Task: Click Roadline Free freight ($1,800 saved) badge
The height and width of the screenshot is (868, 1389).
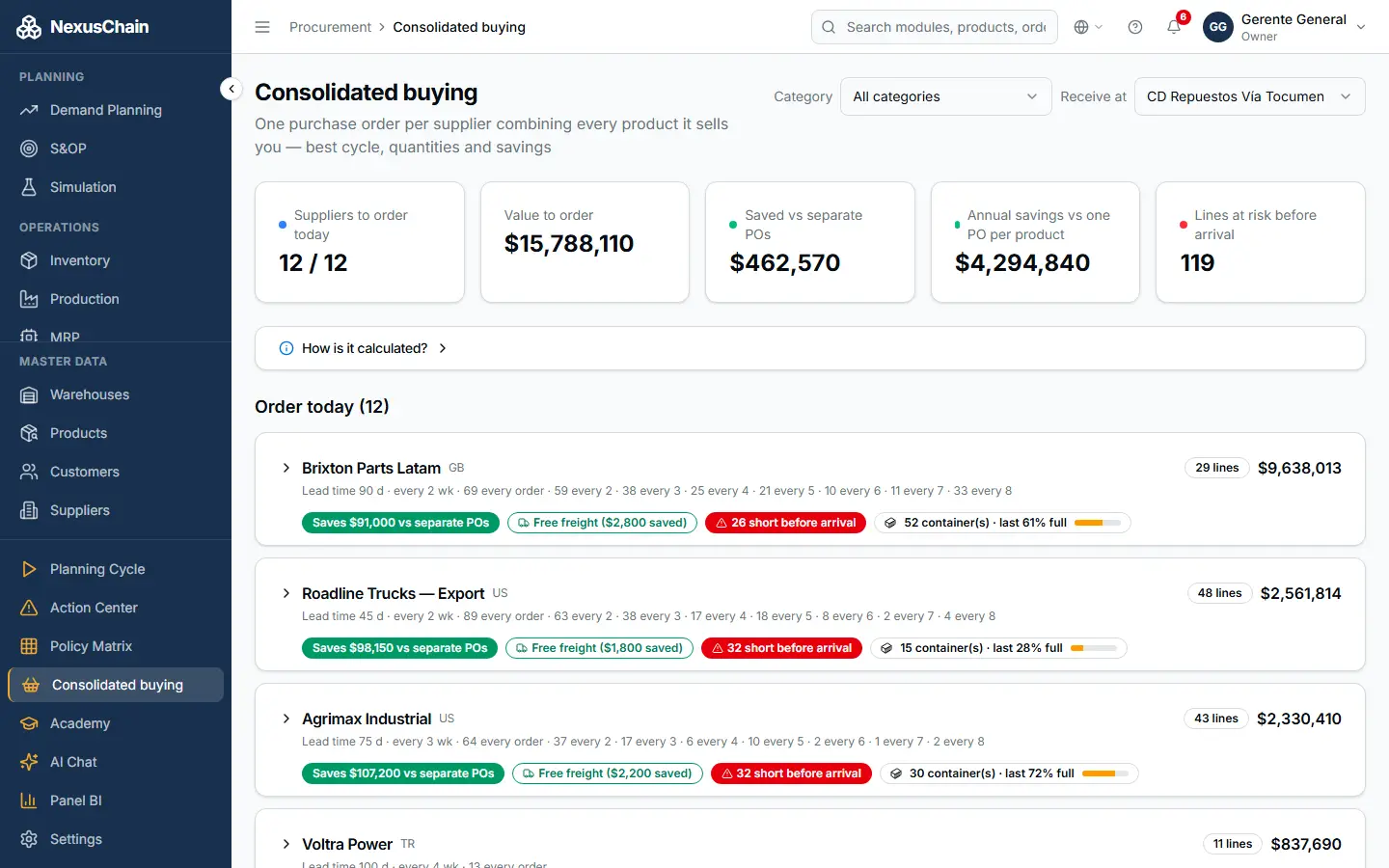Action: click(599, 648)
